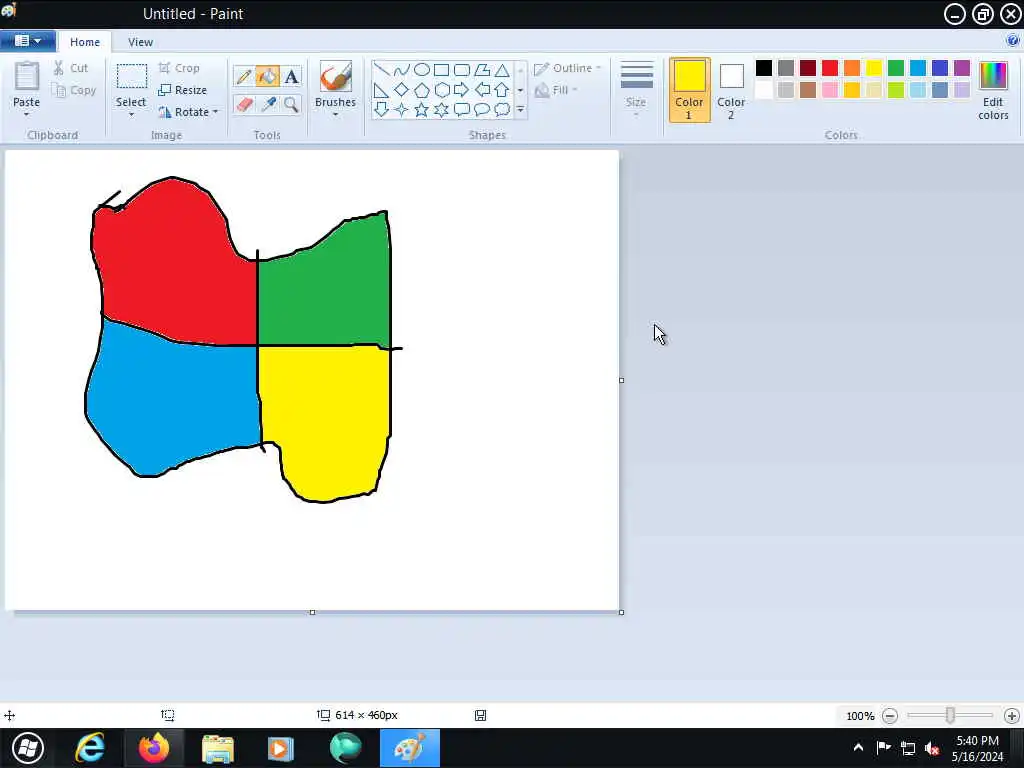
Task: Choose the straight Line shape
Action: [381, 70]
